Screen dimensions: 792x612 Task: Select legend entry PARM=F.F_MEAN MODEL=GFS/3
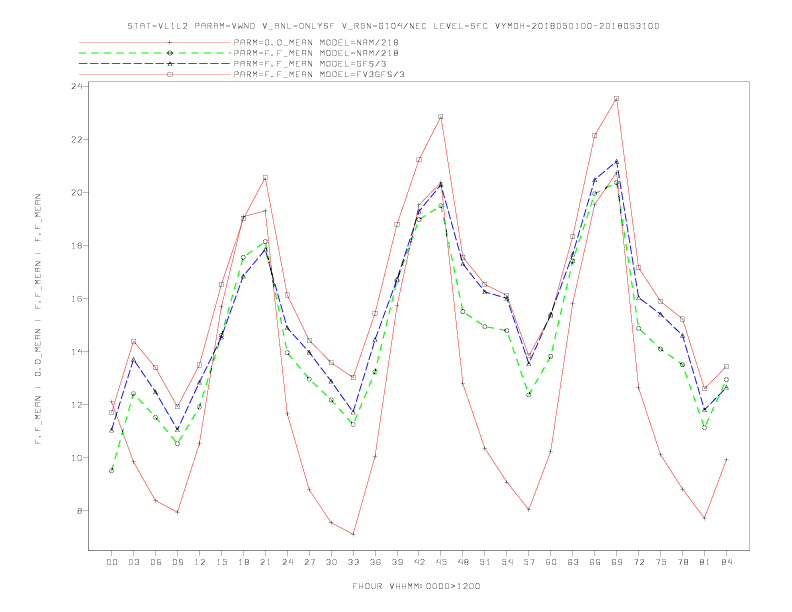click(310, 64)
